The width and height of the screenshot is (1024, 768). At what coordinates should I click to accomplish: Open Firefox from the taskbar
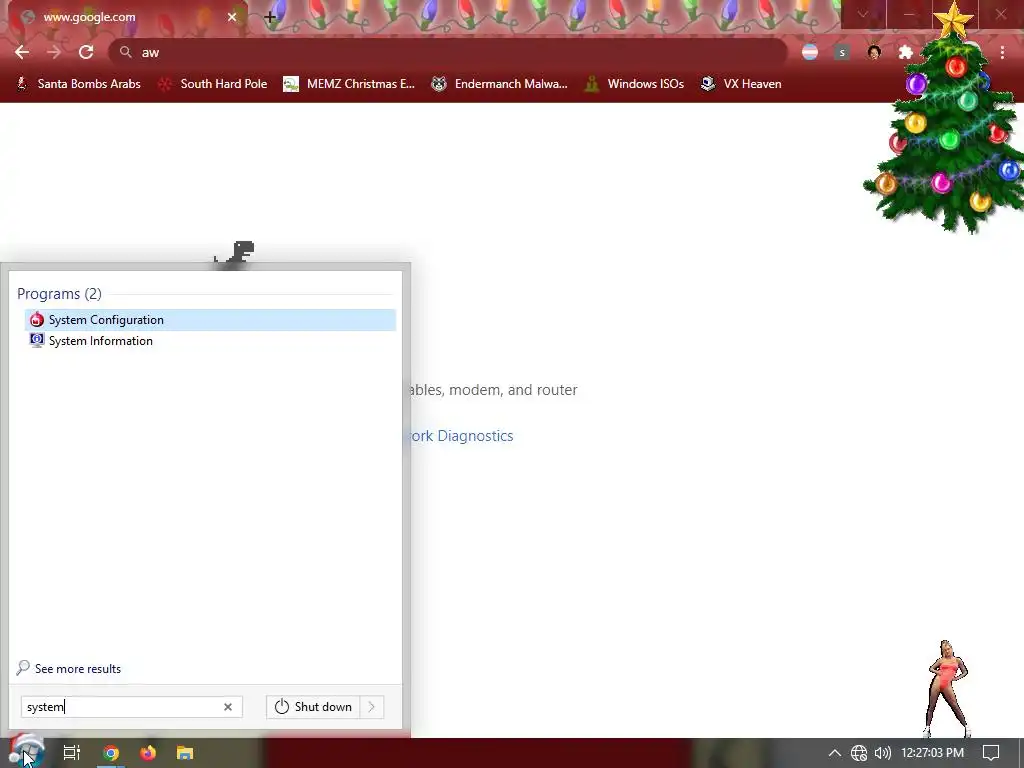pos(148,753)
